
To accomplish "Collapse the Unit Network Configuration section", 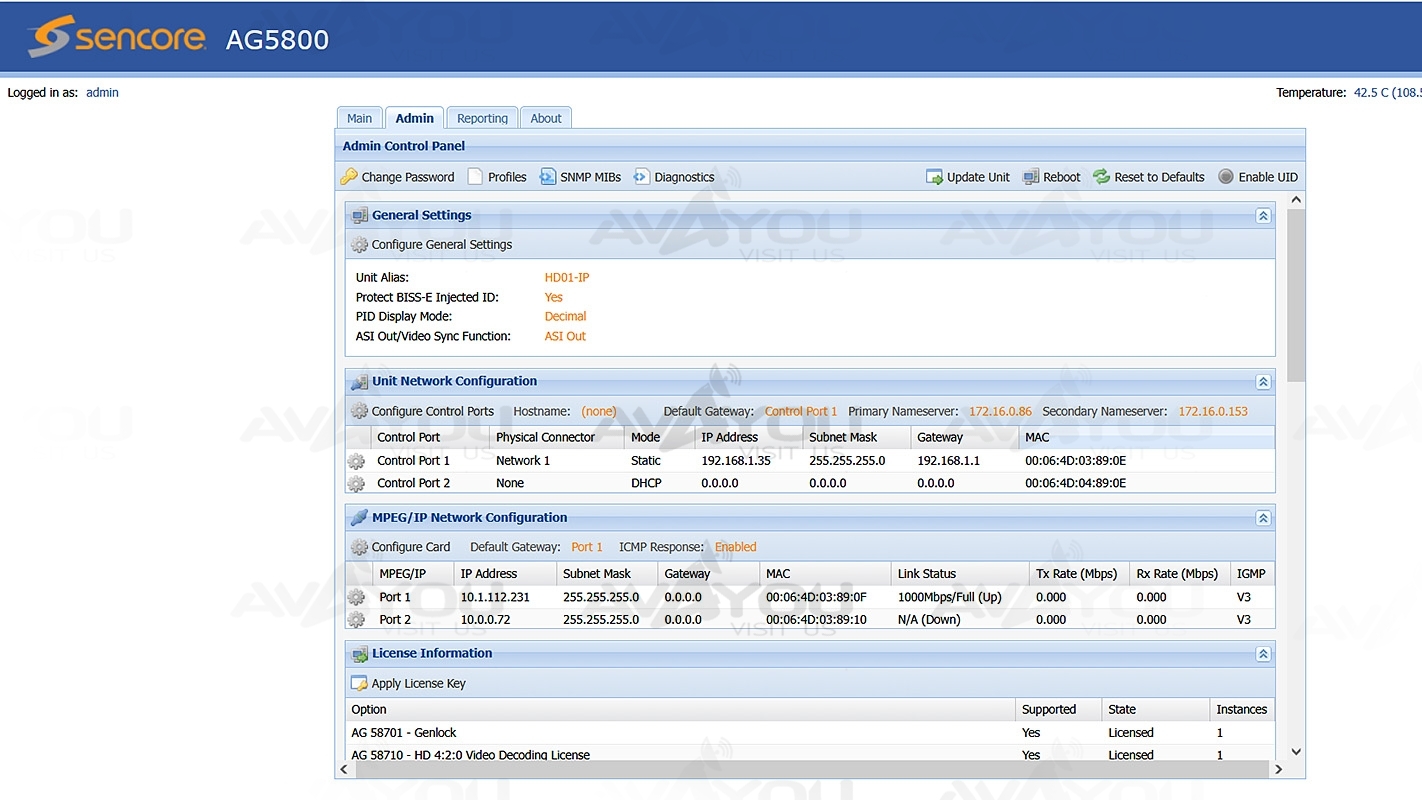I will pyautogui.click(x=1263, y=382).
